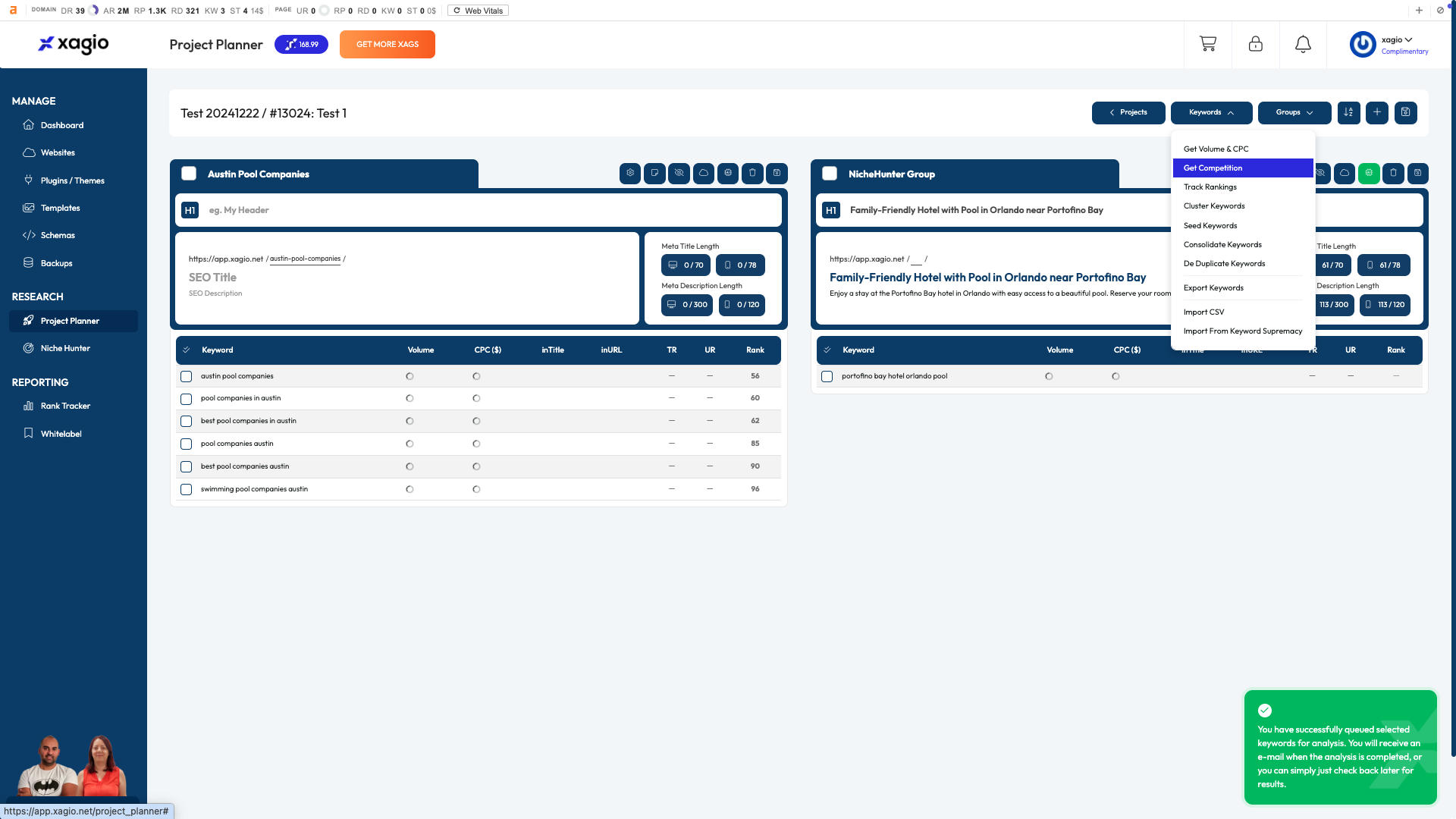Viewport: 1456px width, 819px height.
Task: Choose Export Keywords menu item
Action: tap(1243, 288)
